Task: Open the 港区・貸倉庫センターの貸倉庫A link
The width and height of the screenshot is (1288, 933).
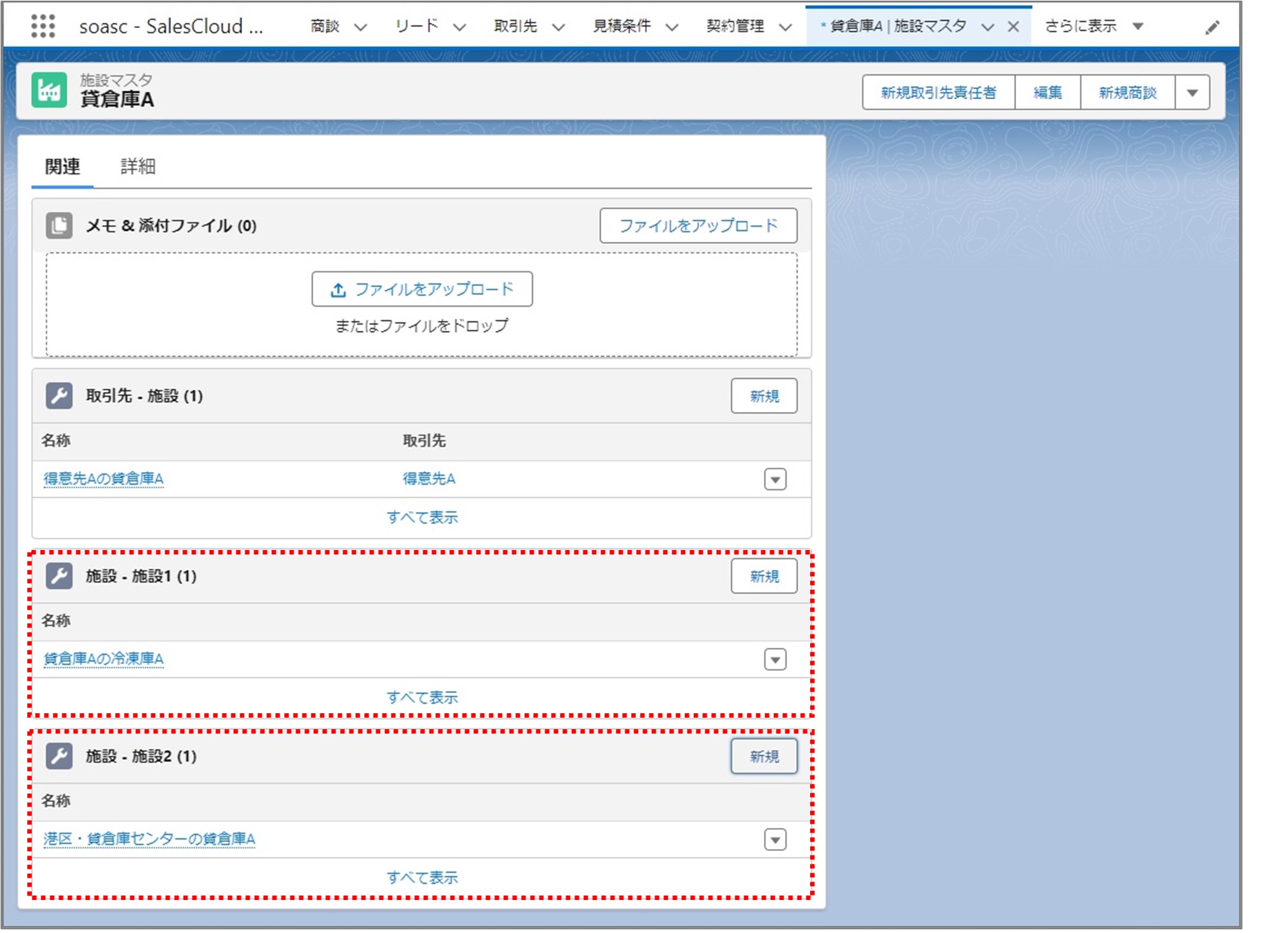Action: coord(149,839)
